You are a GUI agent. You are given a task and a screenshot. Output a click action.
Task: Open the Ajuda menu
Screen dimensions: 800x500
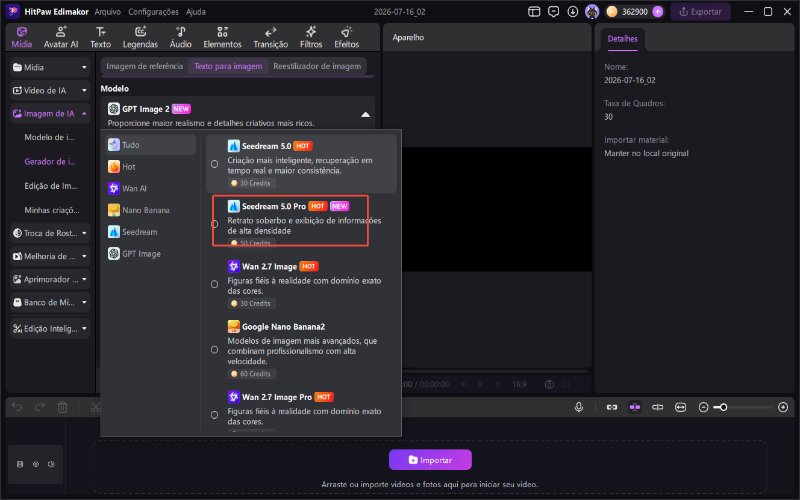(x=195, y=12)
